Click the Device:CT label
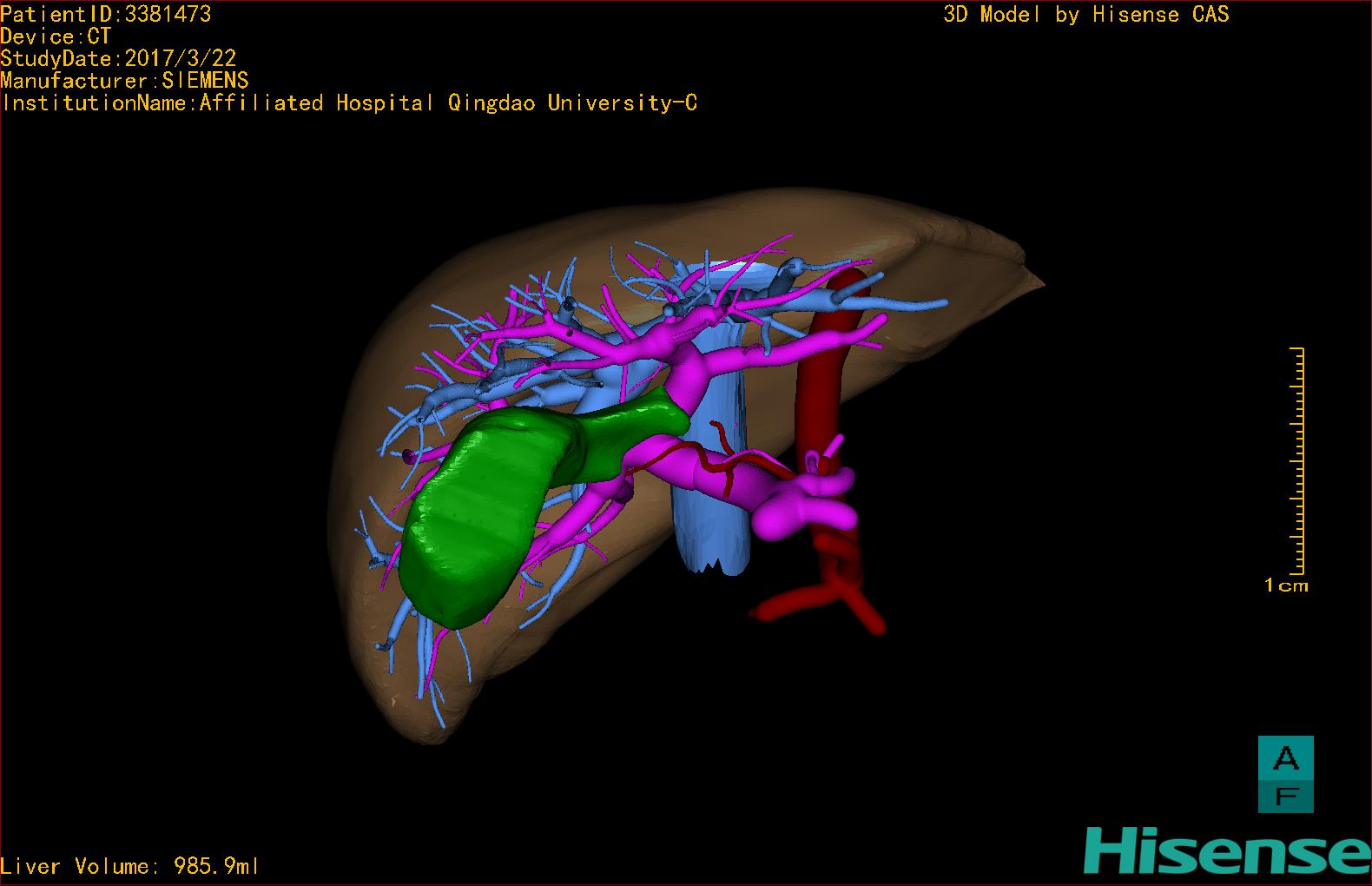This screenshot has width=1372, height=886. coord(56,36)
